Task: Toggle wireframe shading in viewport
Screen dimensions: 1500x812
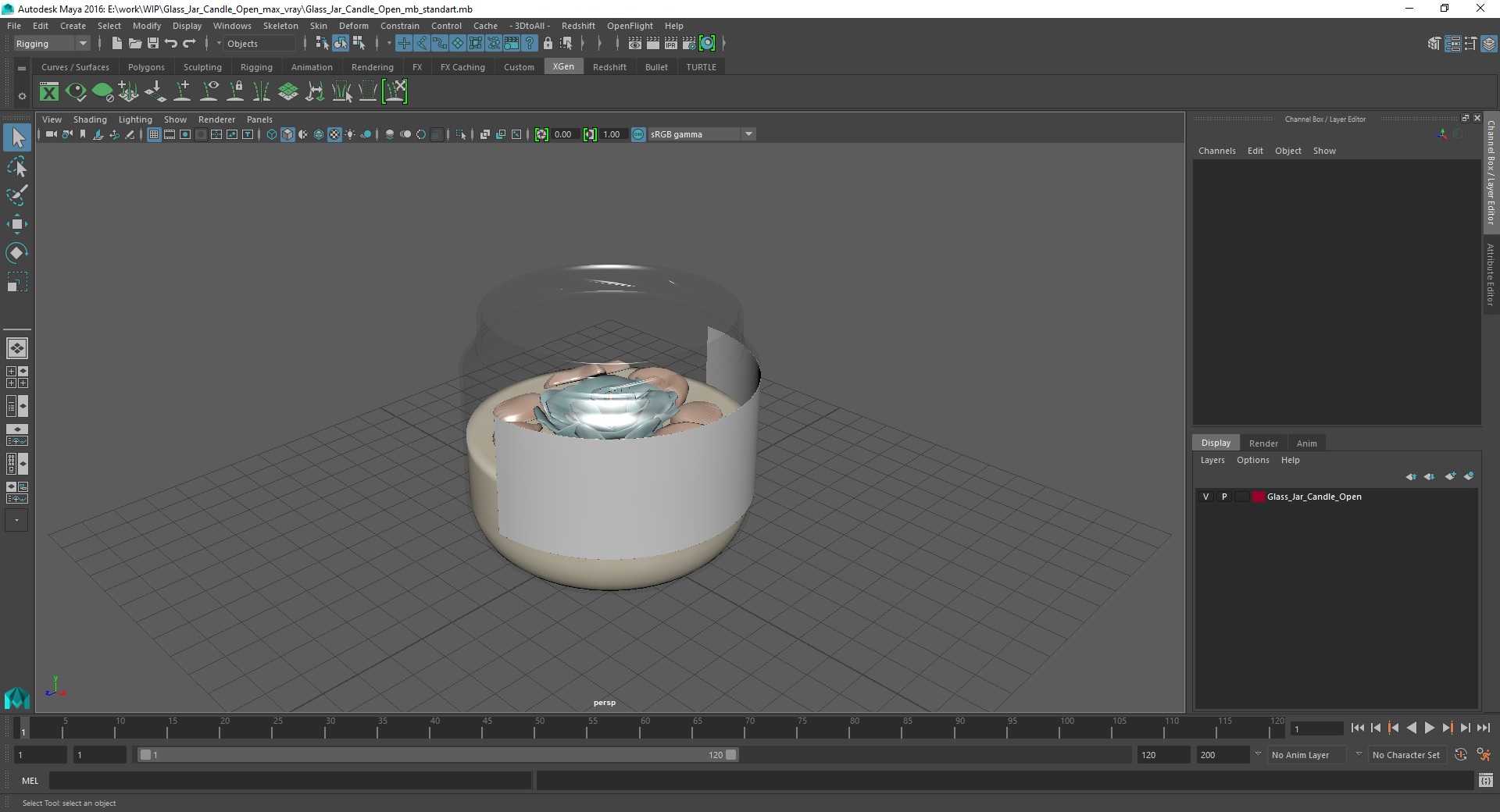Action: tap(272, 134)
